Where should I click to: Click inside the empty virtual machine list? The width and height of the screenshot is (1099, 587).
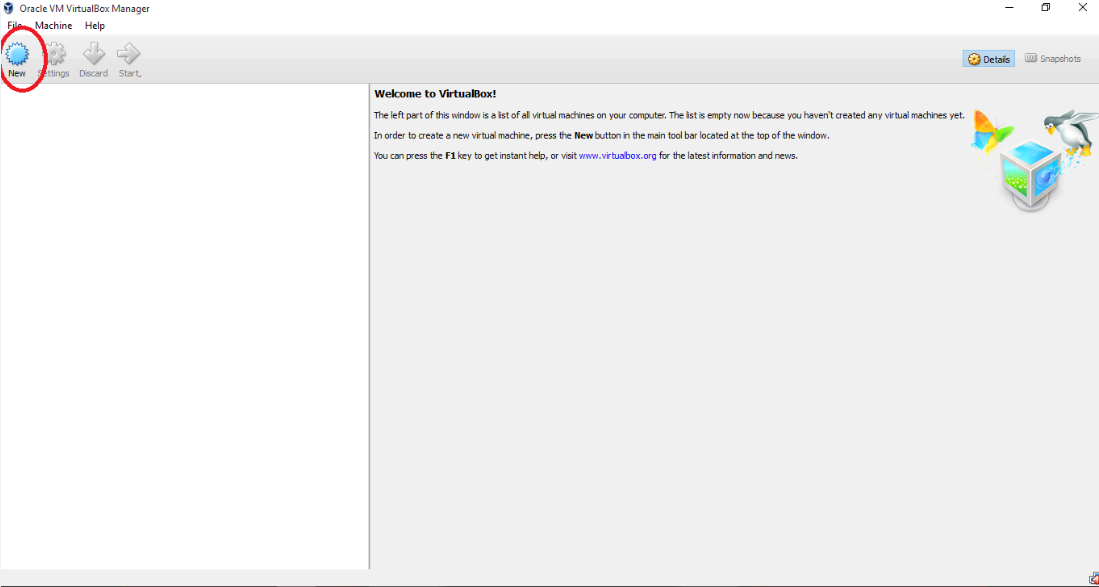tap(185, 320)
